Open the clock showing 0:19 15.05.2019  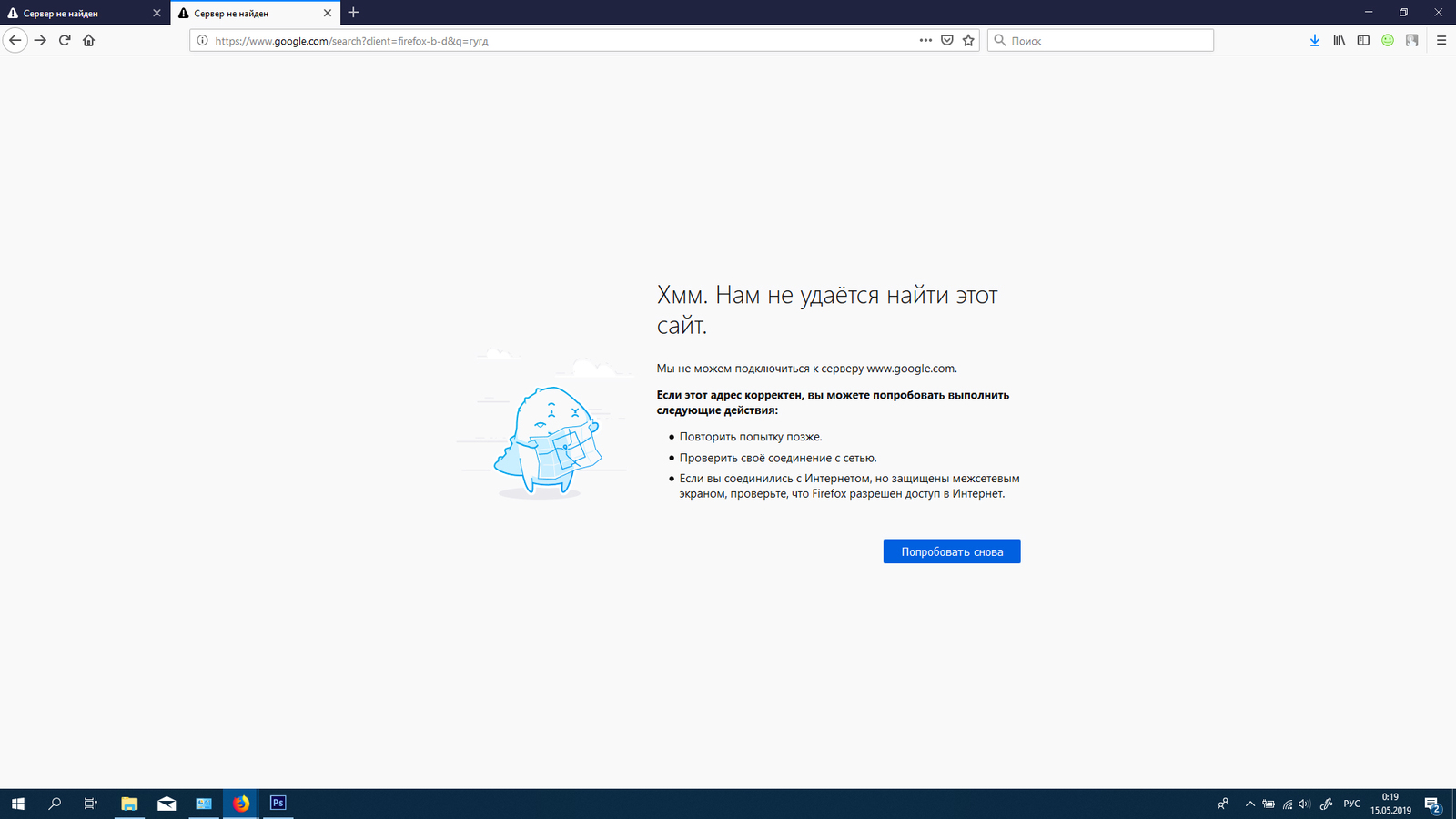point(1390,804)
